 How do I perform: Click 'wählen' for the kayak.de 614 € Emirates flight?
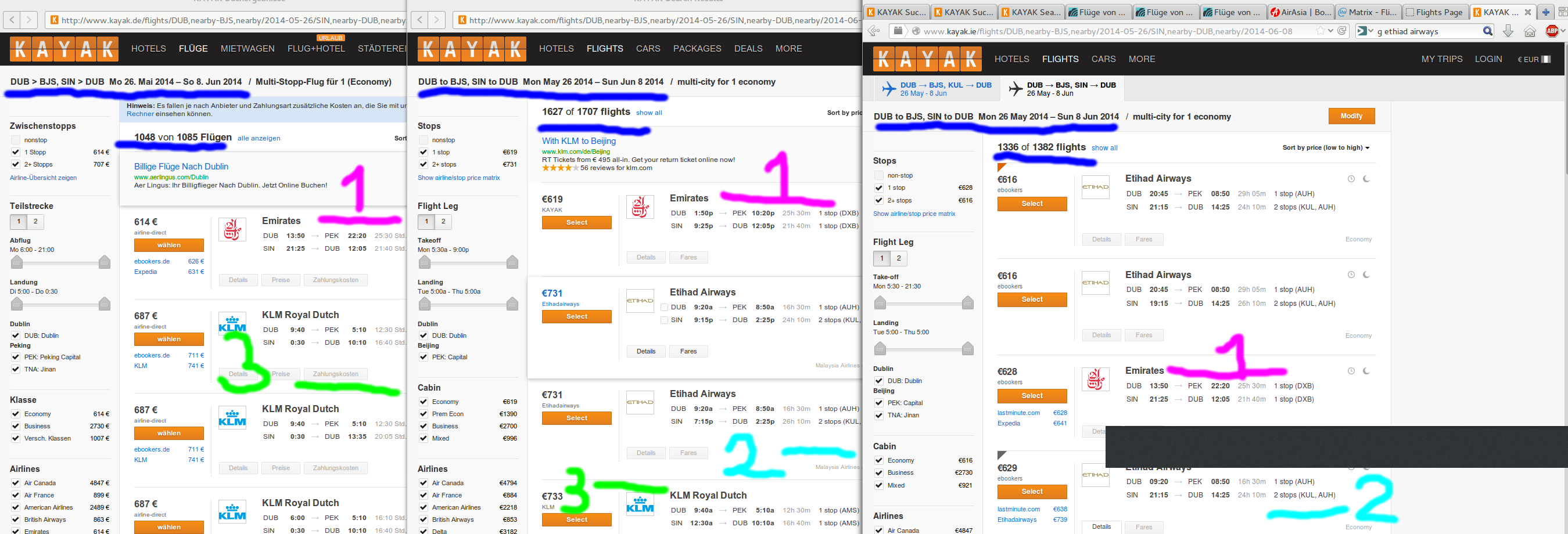point(168,245)
